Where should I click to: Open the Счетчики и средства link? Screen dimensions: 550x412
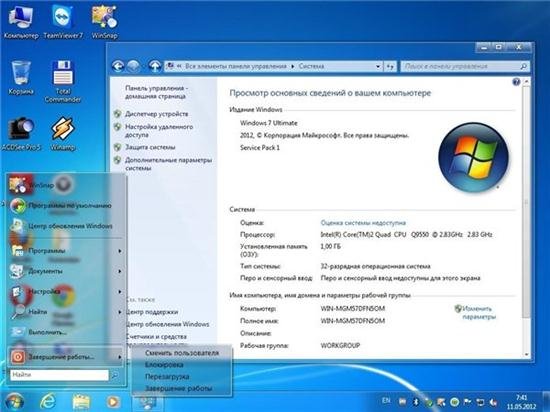156,336
